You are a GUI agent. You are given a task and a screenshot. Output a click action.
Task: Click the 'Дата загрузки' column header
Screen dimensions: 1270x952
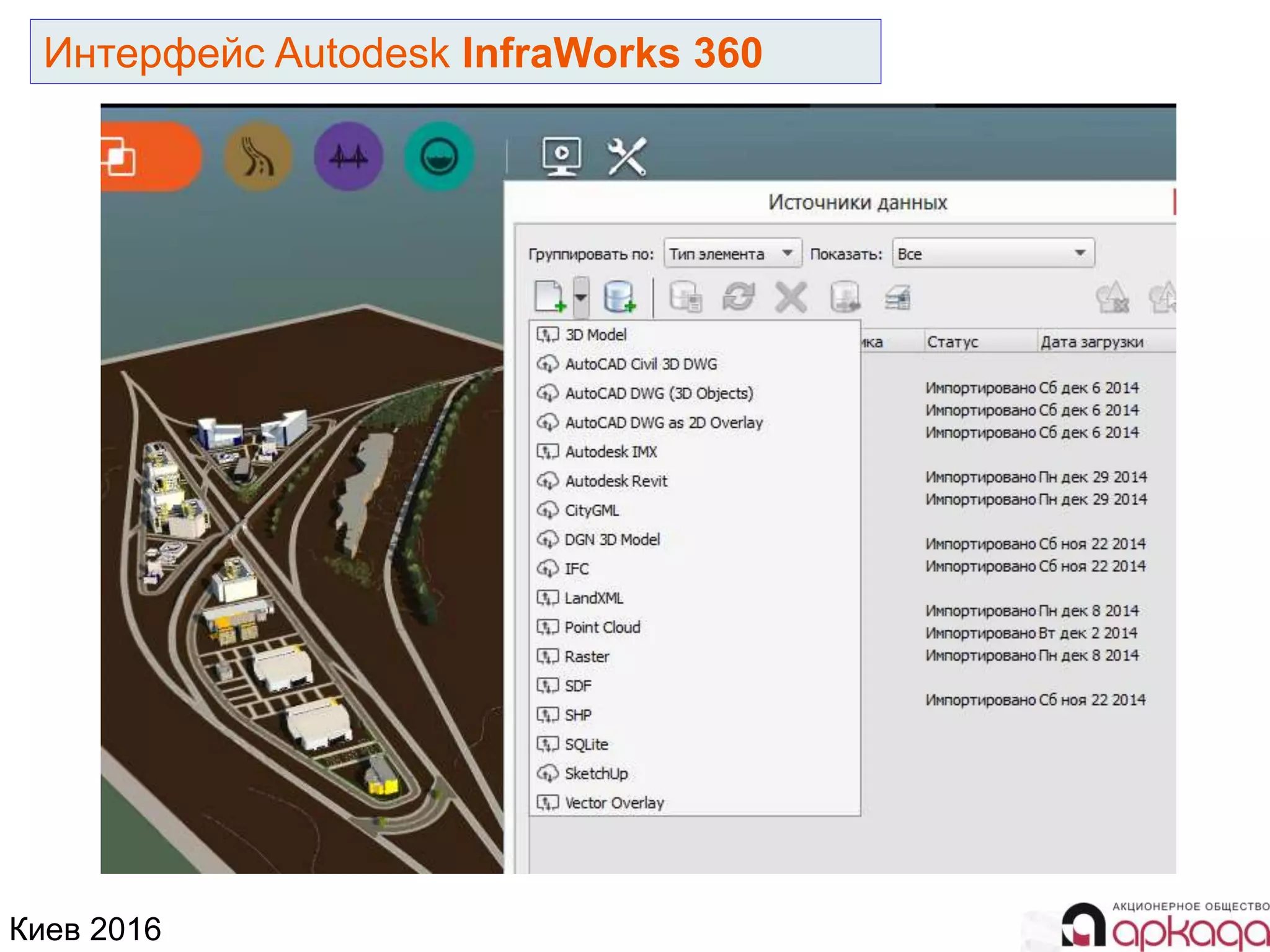tap(1106, 342)
